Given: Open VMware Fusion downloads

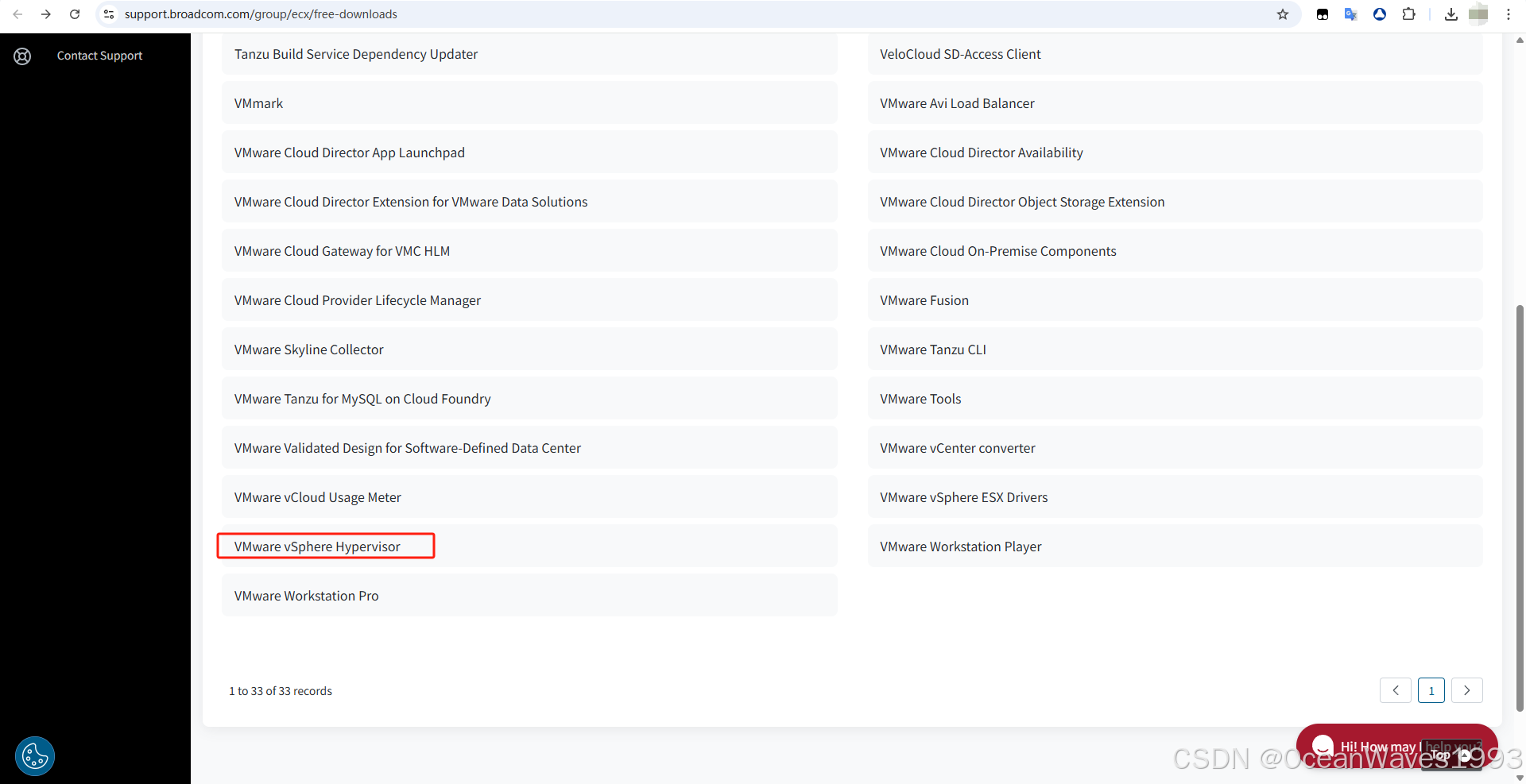Looking at the screenshot, I should [x=1175, y=300].
